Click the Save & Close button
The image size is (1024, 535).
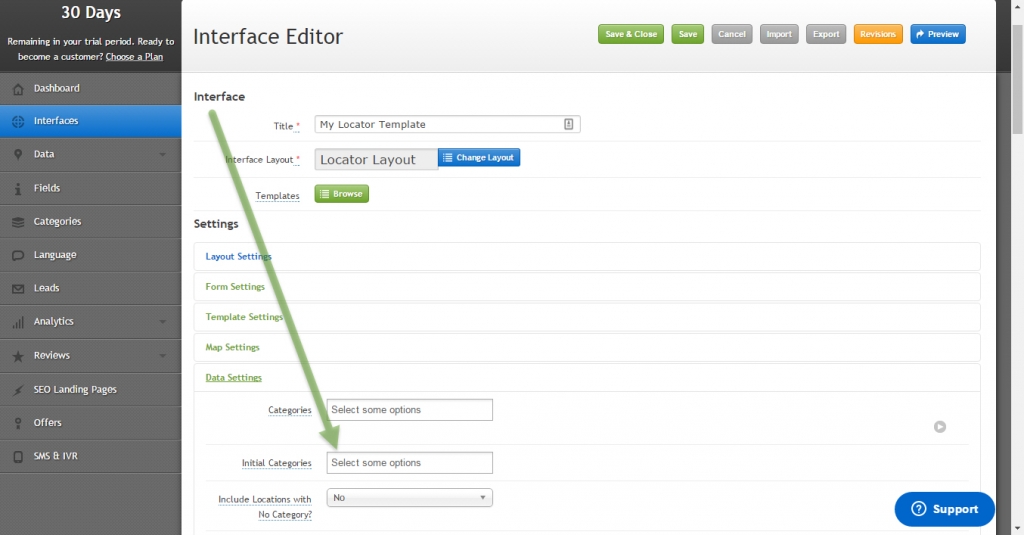tap(631, 34)
